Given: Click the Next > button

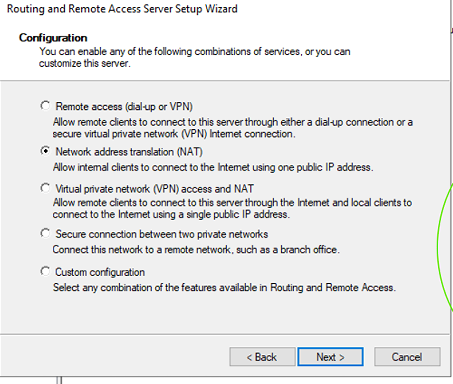Looking at the screenshot, I should (x=330, y=357).
